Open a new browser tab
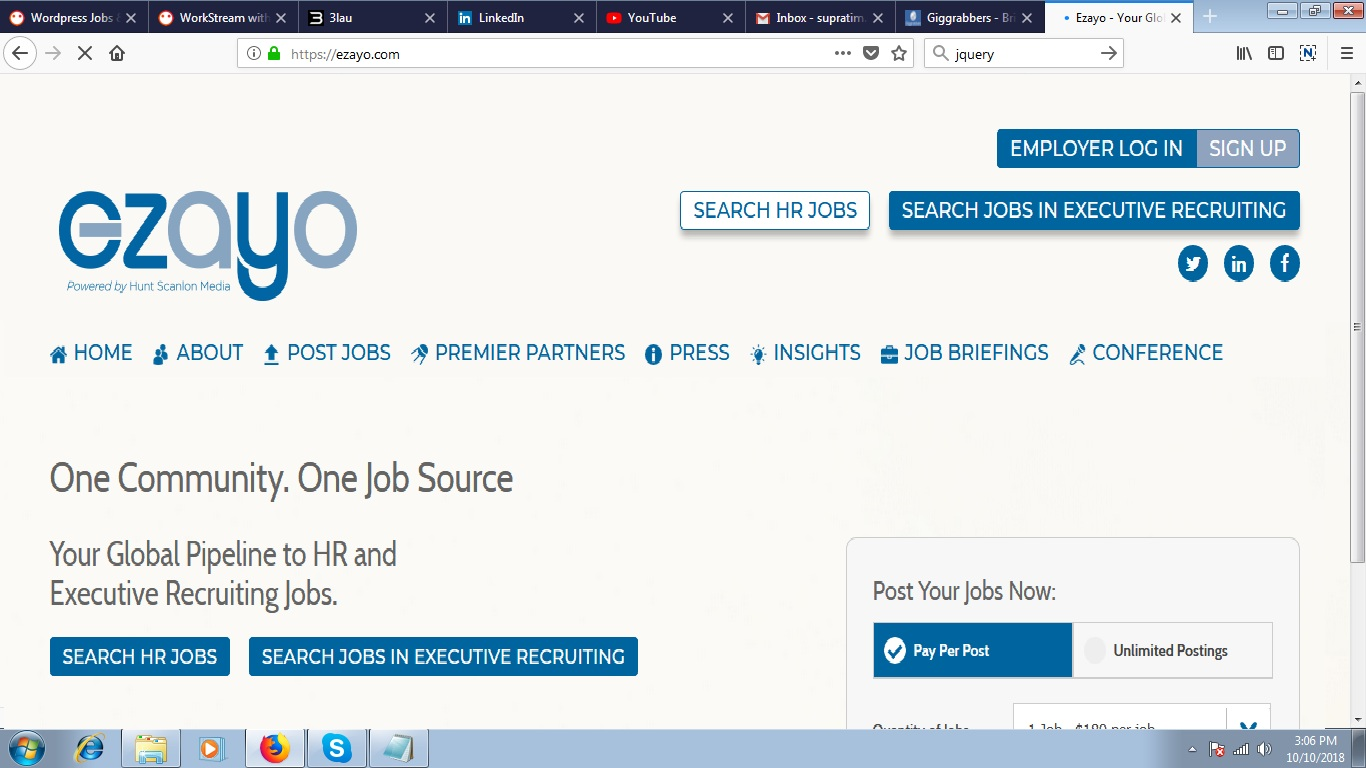Image resolution: width=1366 pixels, height=768 pixels. click(1210, 17)
